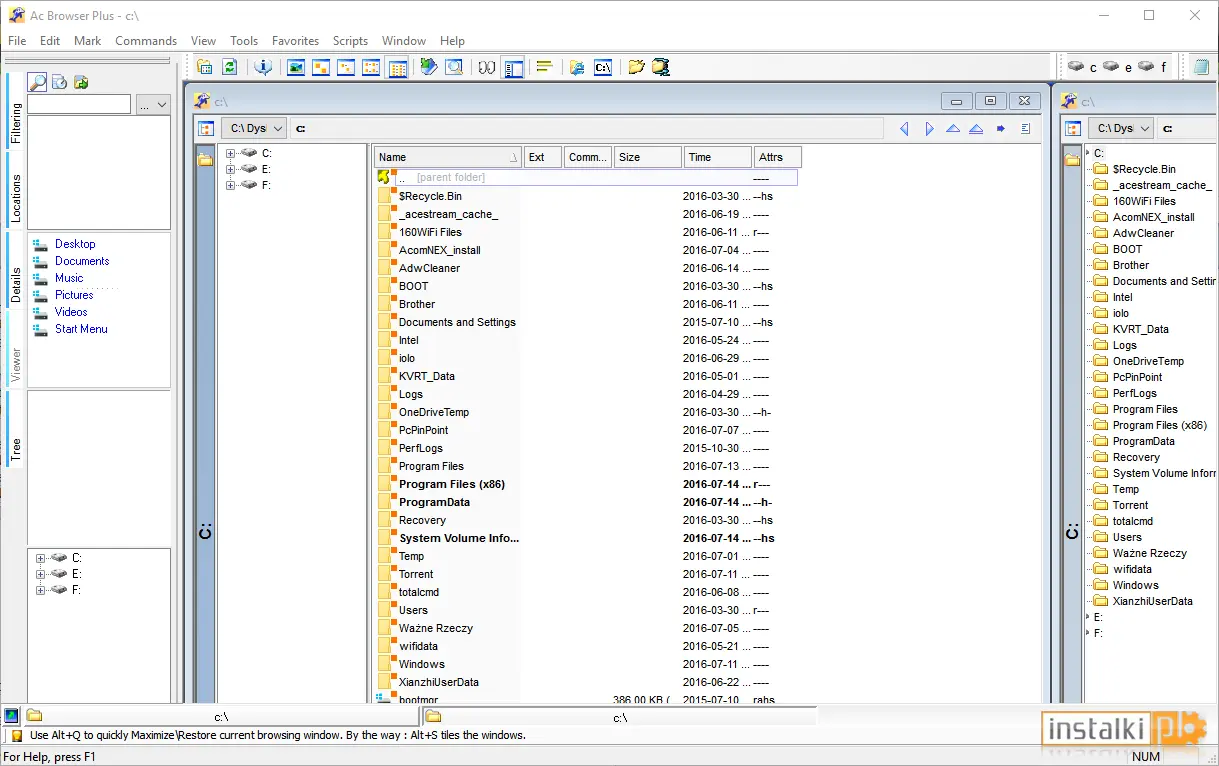Screen dimensions: 1219x766
Task: Expand E: drive in left pane tree
Action: pos(230,170)
